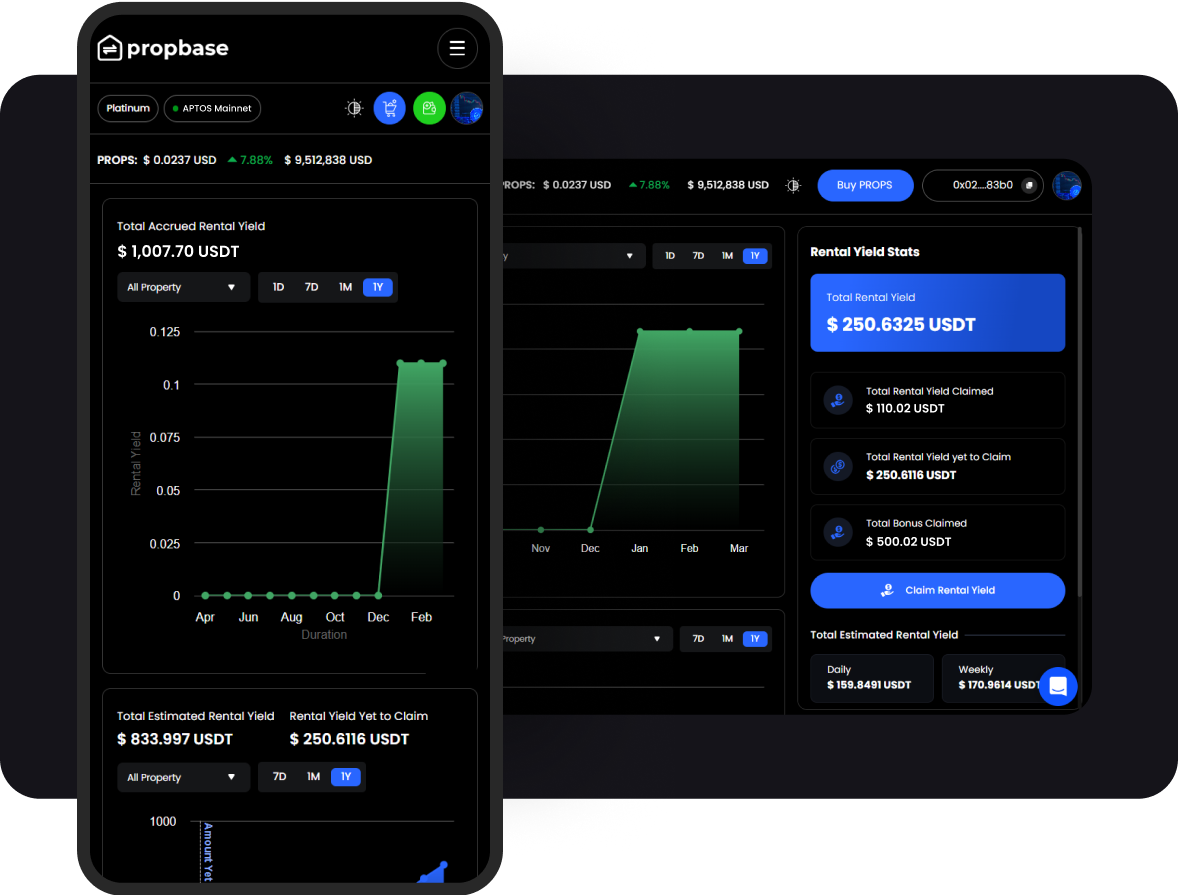Toggle theme in mobile header
The width and height of the screenshot is (1178, 895).
coord(353,108)
